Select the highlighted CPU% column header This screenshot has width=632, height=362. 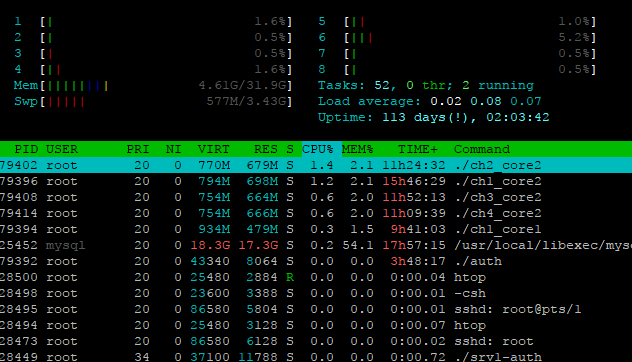[322, 149]
